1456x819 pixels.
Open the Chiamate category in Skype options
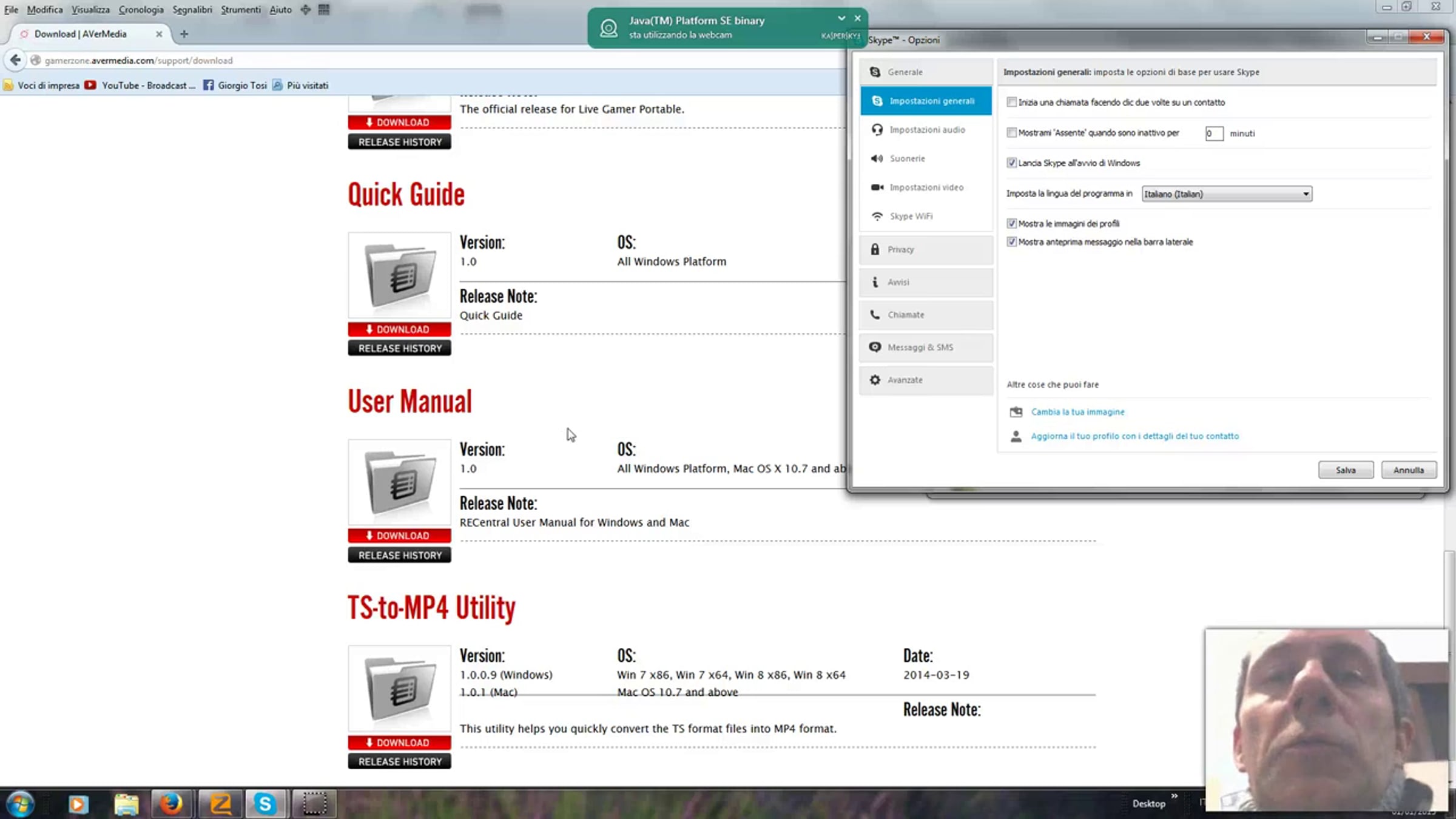pyautogui.click(x=926, y=315)
